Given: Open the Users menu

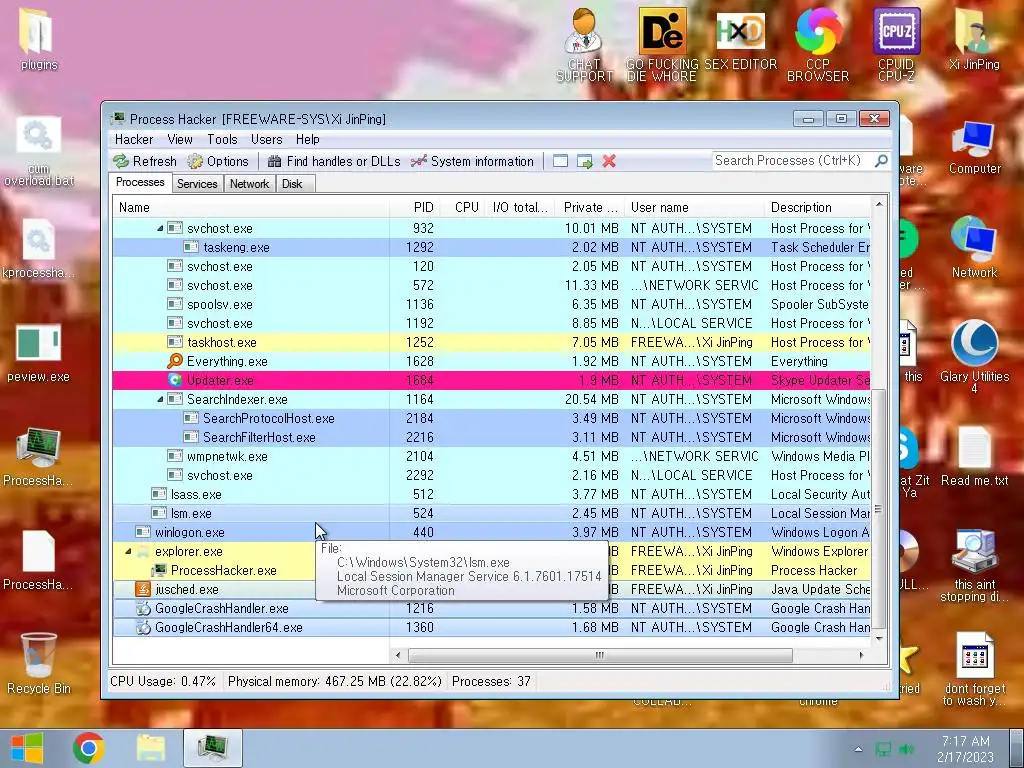Looking at the screenshot, I should pyautogui.click(x=266, y=139).
